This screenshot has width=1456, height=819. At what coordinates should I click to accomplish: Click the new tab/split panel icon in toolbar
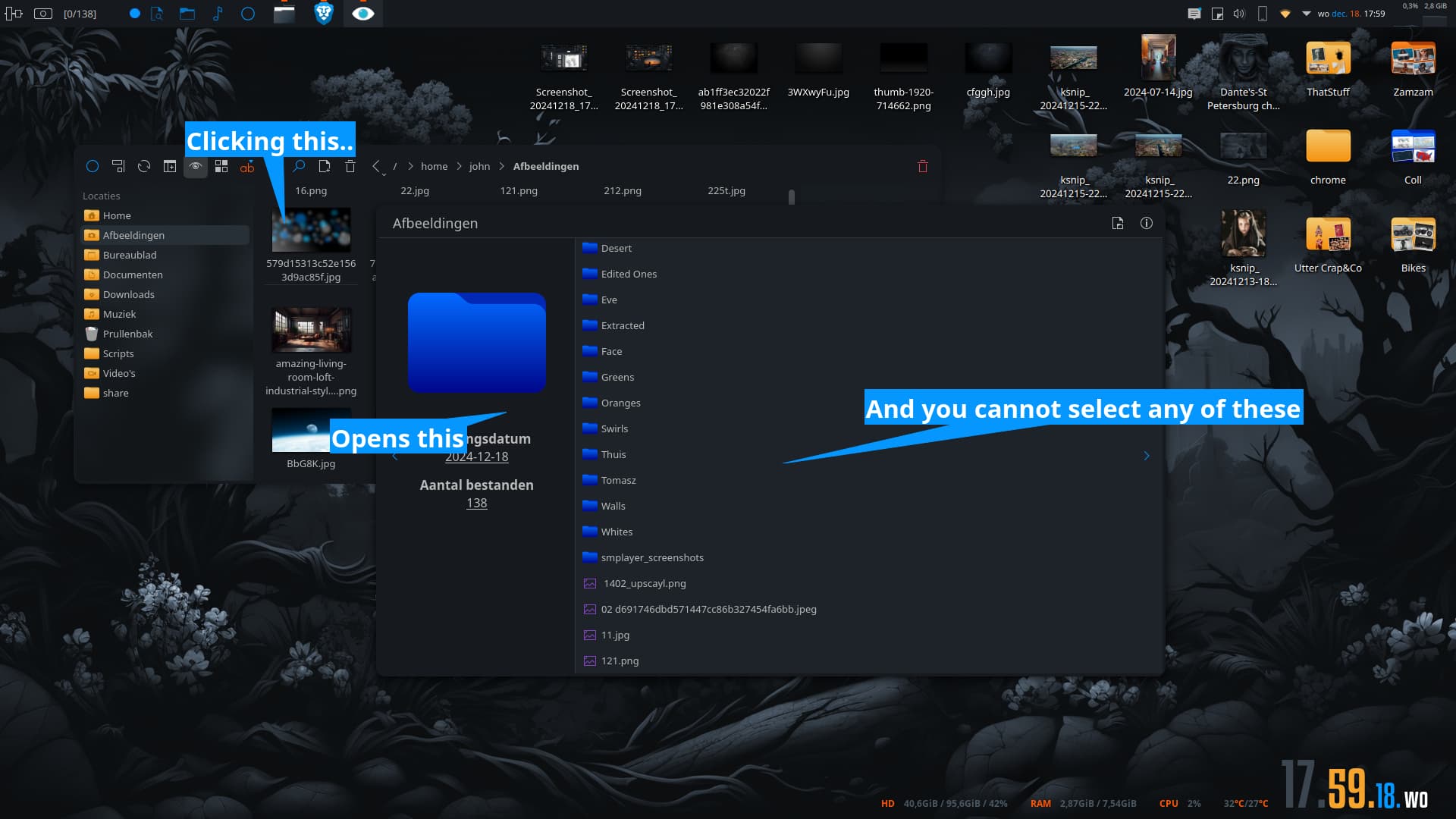170,166
